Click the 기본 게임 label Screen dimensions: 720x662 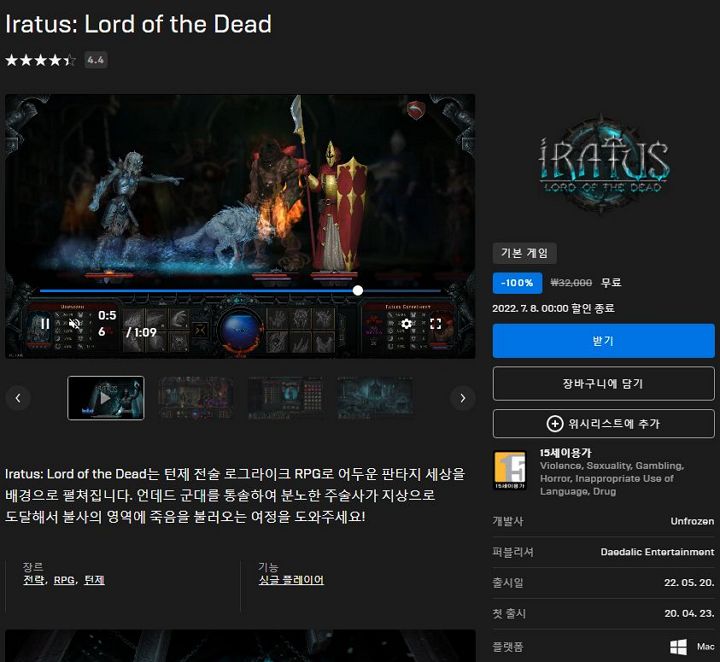(x=524, y=253)
